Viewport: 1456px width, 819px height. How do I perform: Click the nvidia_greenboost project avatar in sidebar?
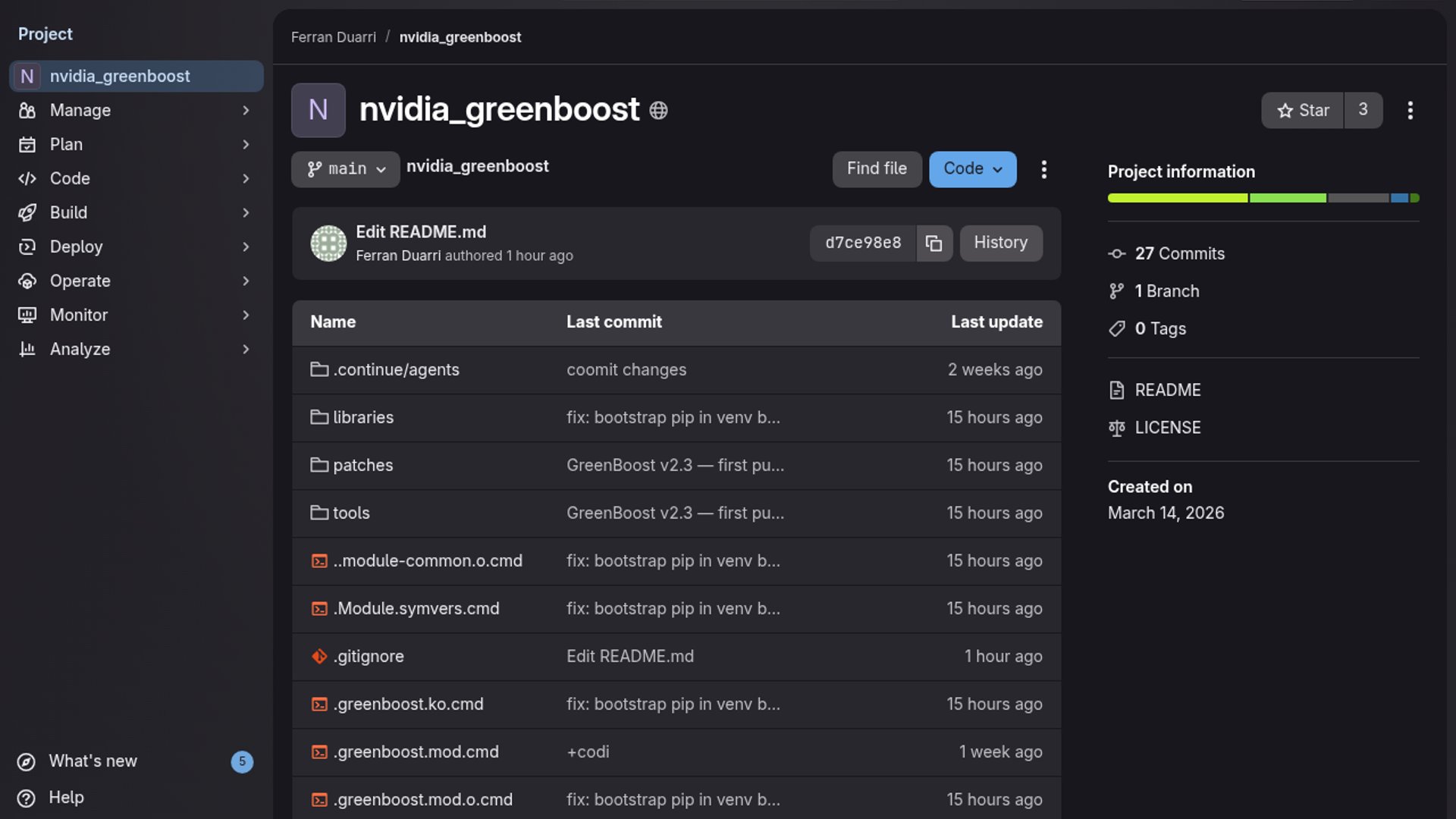[27, 77]
